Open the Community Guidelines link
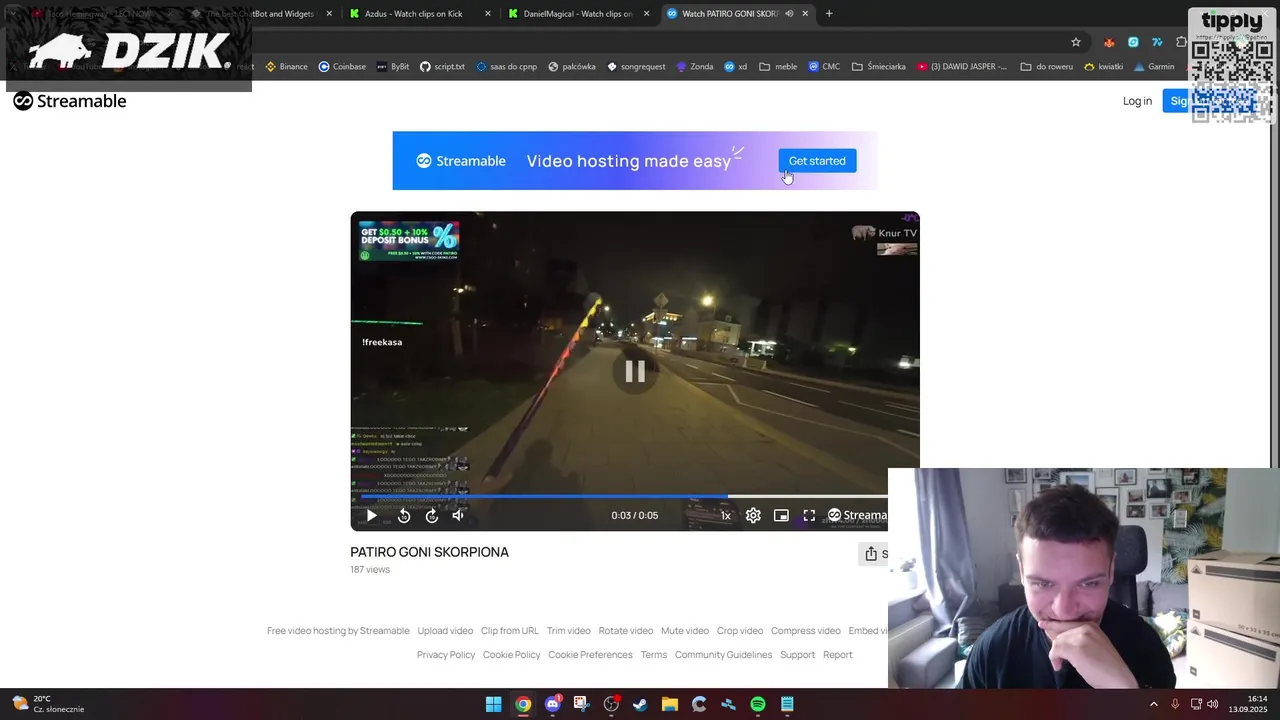This screenshot has width=1280, height=720. 723,655
